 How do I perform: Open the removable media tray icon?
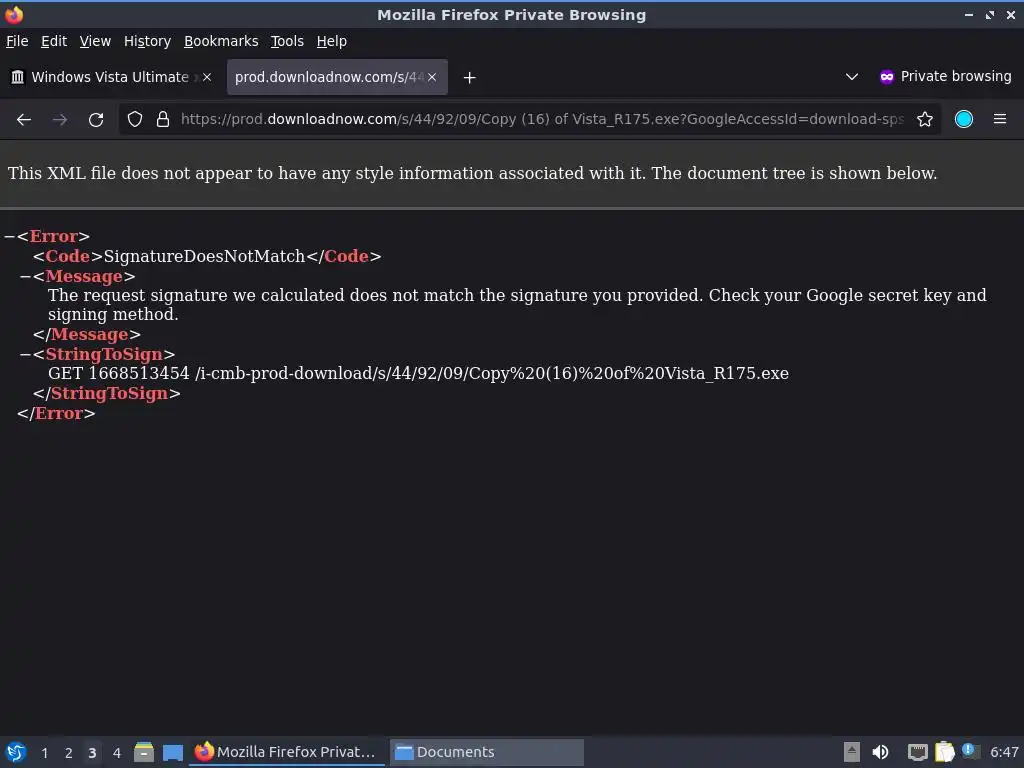pos(851,752)
